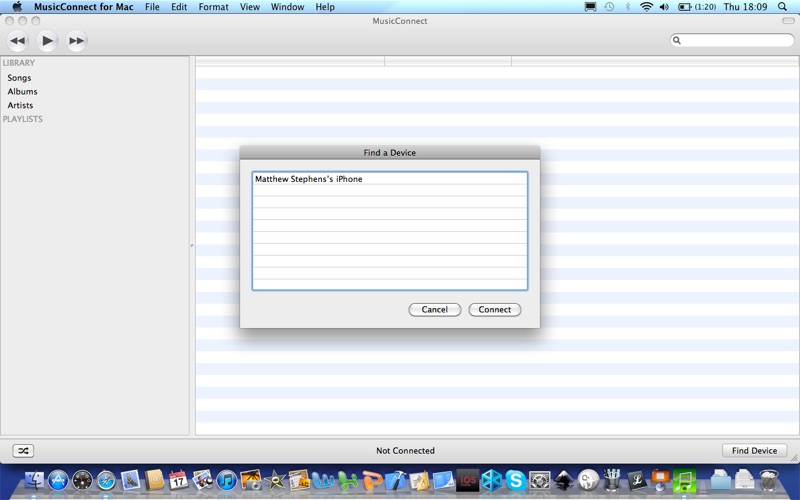The image size is (800, 500).
Task: Open the Edit menu
Action: click(179, 7)
